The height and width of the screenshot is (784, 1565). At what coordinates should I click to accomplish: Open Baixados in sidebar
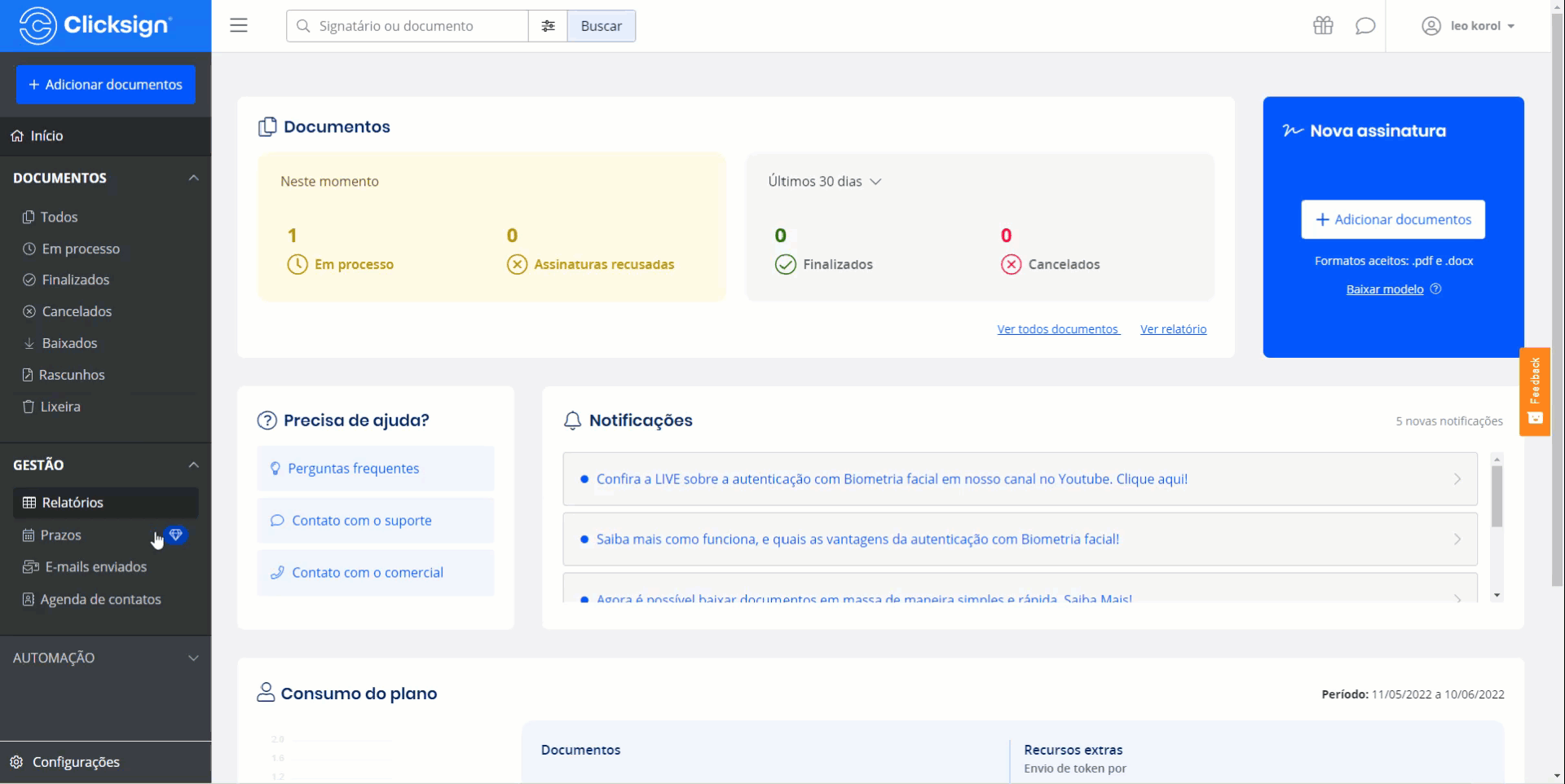coord(106,343)
